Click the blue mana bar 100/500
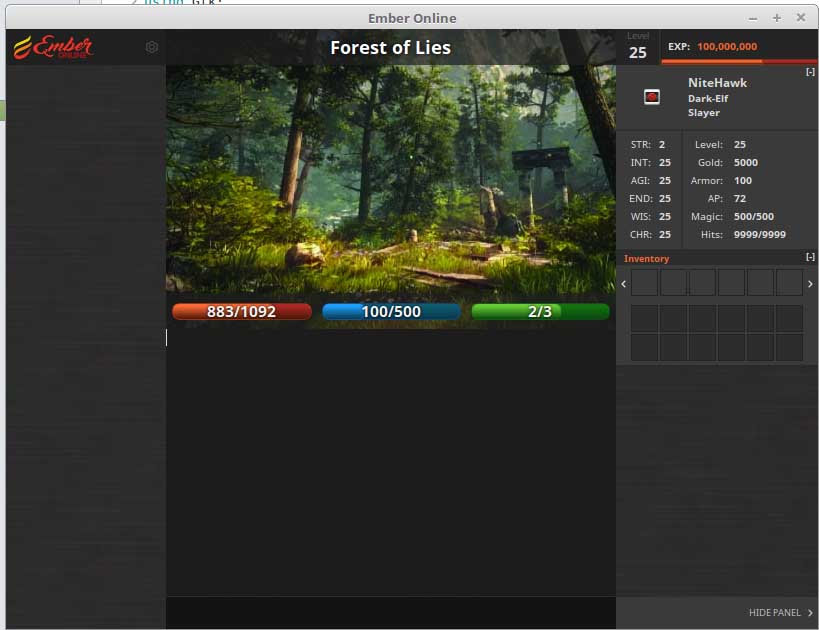The height and width of the screenshot is (630, 819). tap(391, 312)
